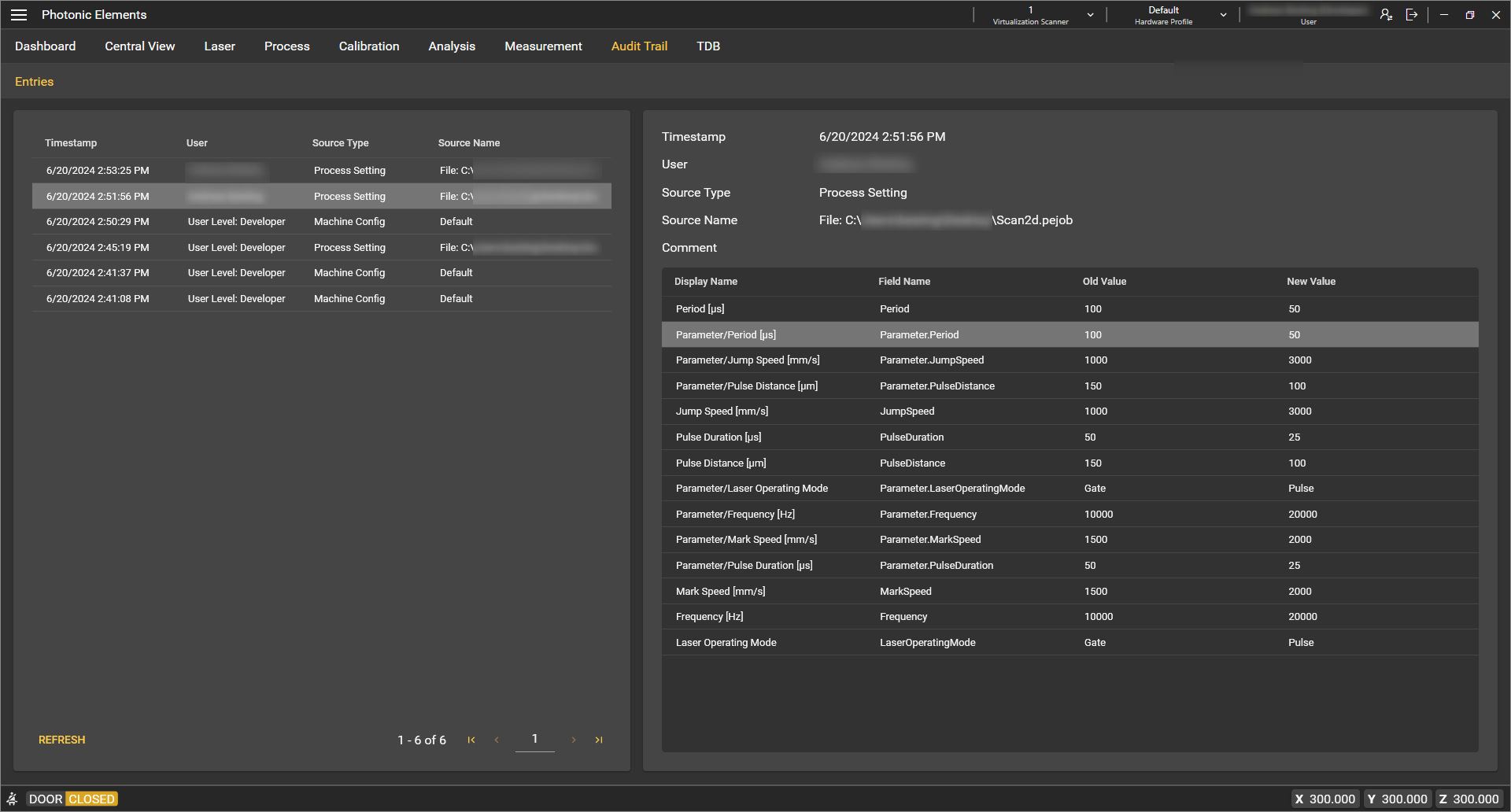Select entry 6/20/2024 2:45:19 PM

point(322,248)
